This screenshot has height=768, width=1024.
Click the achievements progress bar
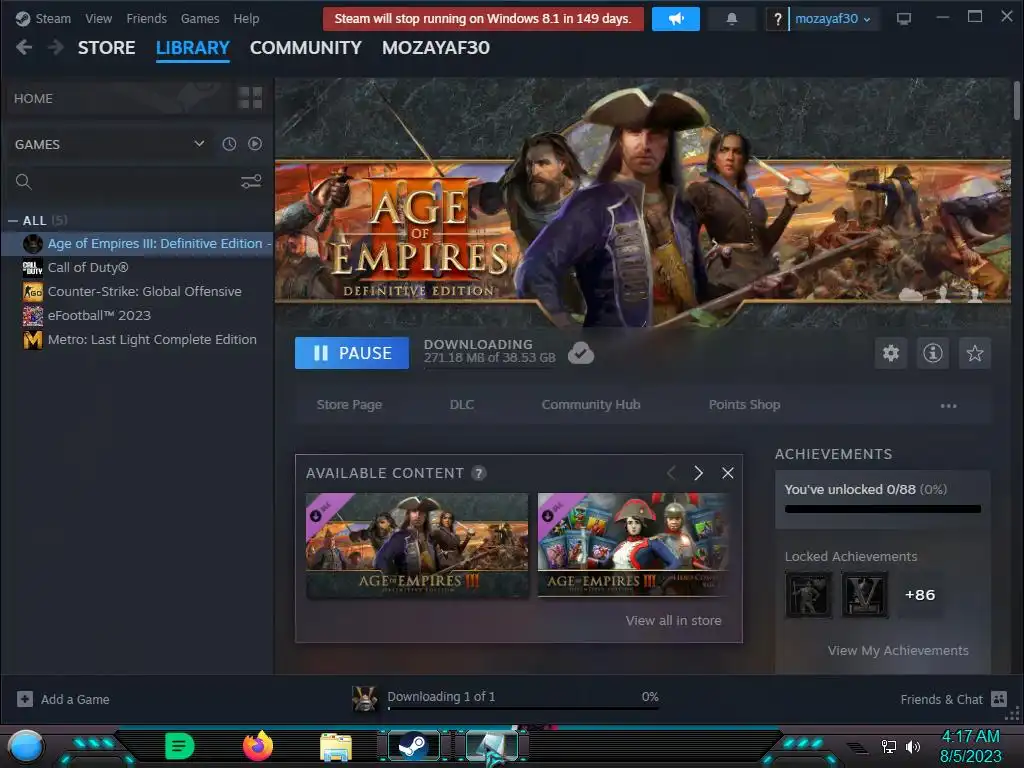pyautogui.click(x=883, y=509)
